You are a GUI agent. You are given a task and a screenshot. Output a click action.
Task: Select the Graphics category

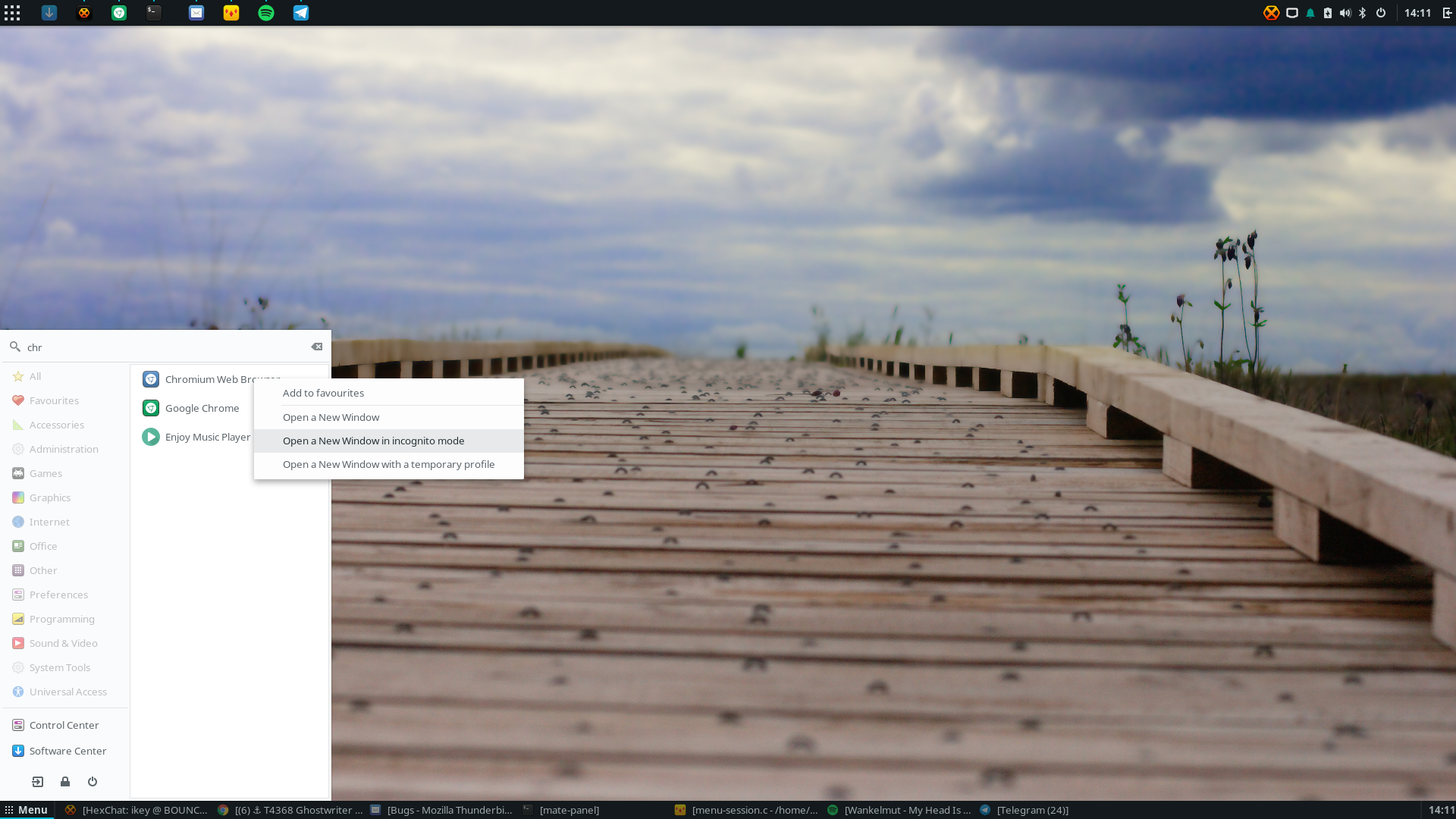(x=65, y=497)
